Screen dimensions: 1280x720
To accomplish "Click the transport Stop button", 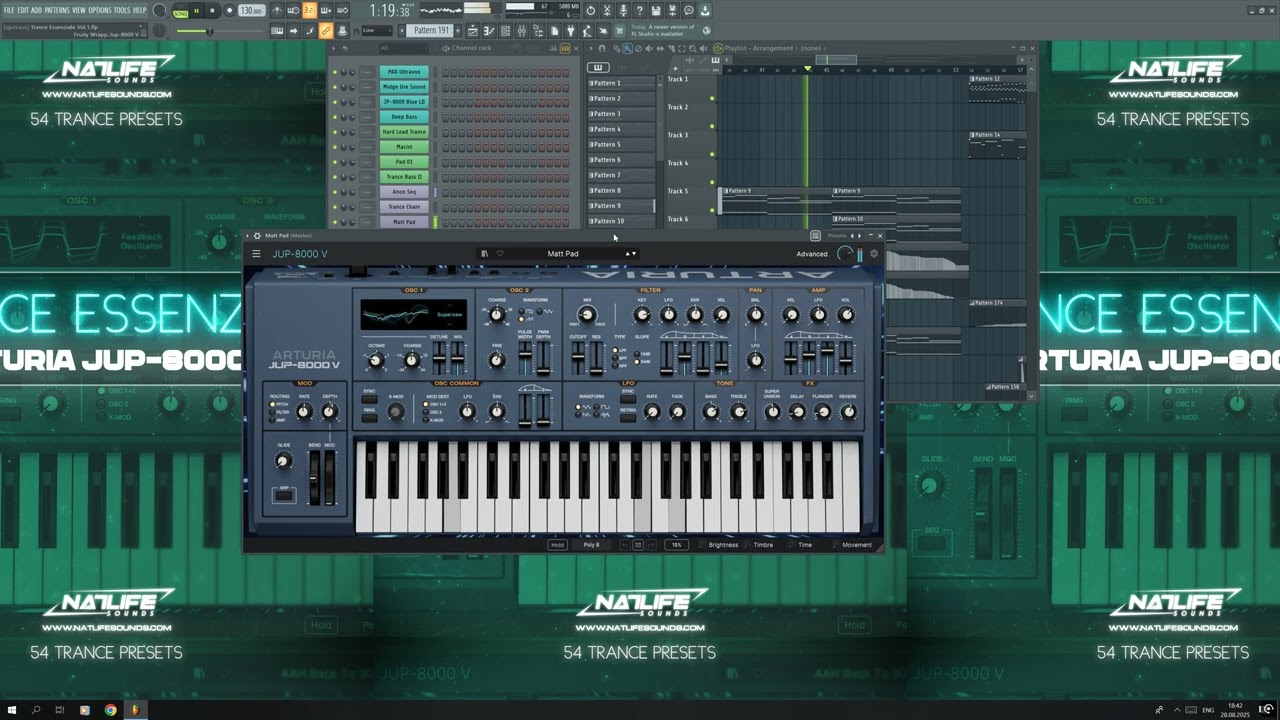I will tap(212, 11).
